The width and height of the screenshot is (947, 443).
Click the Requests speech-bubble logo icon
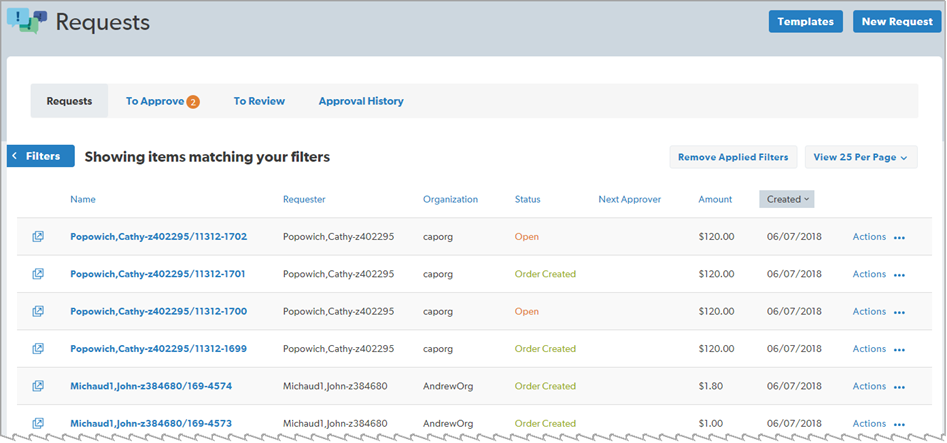tap(27, 21)
